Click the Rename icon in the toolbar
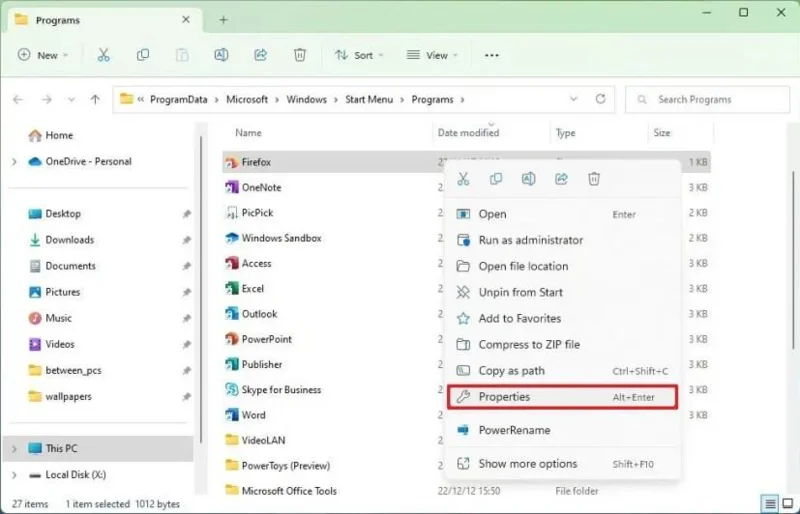The width and height of the screenshot is (800, 514). (221, 55)
